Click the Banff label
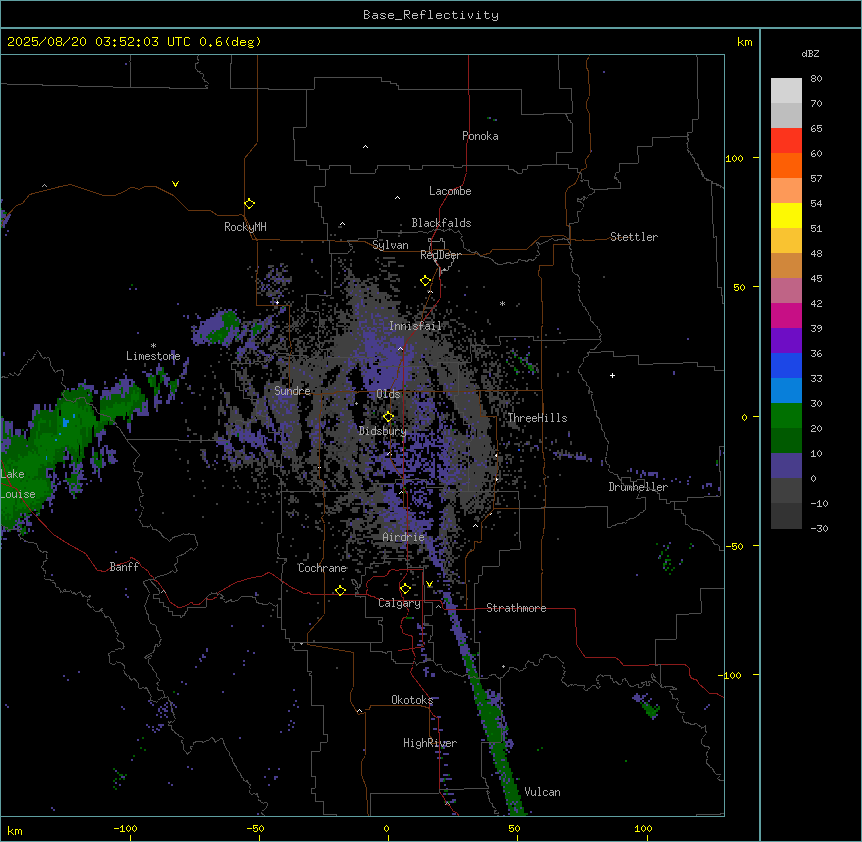Viewport: 862px width, 842px height. click(x=124, y=567)
